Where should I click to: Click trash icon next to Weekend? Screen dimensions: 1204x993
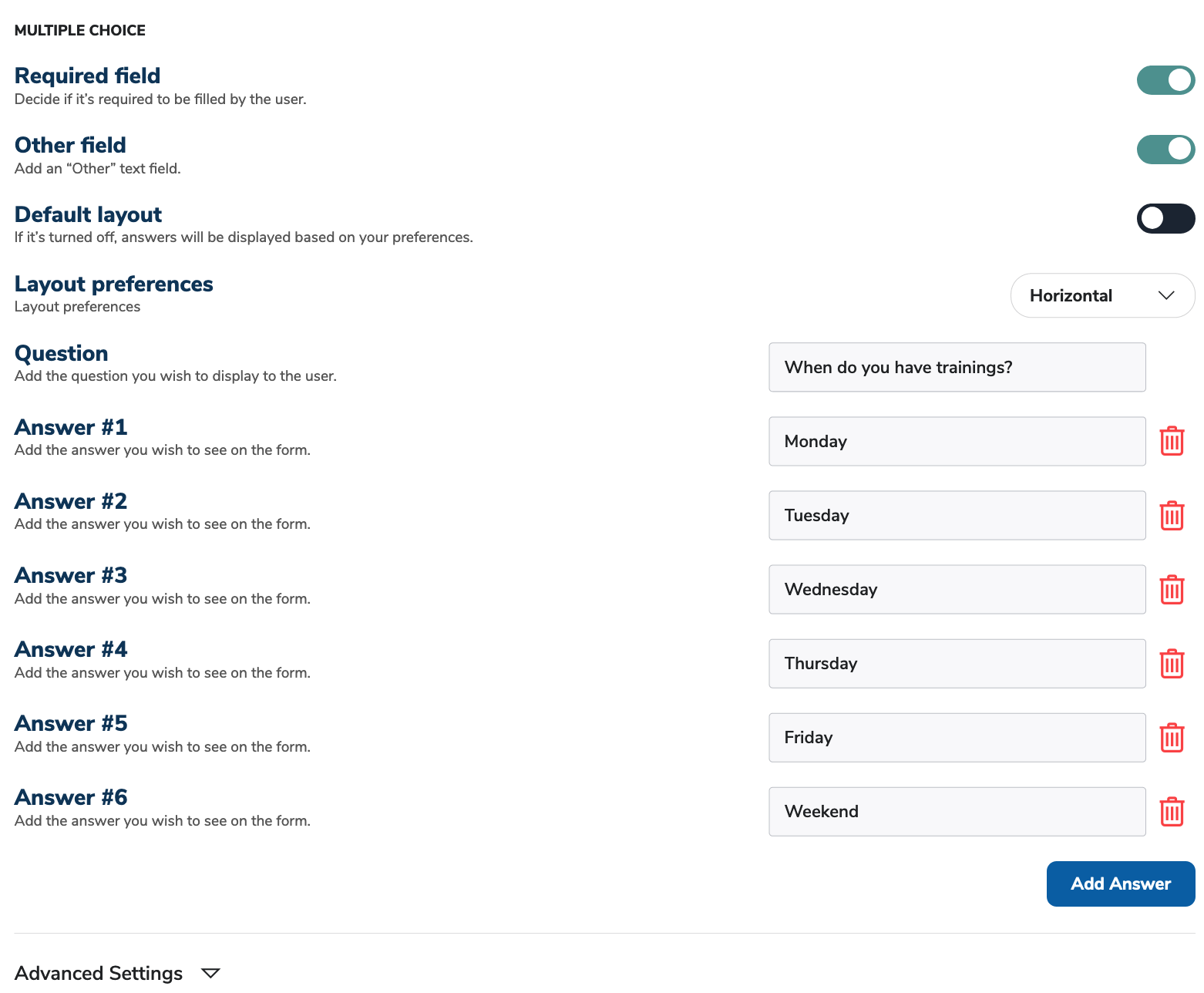1172,811
